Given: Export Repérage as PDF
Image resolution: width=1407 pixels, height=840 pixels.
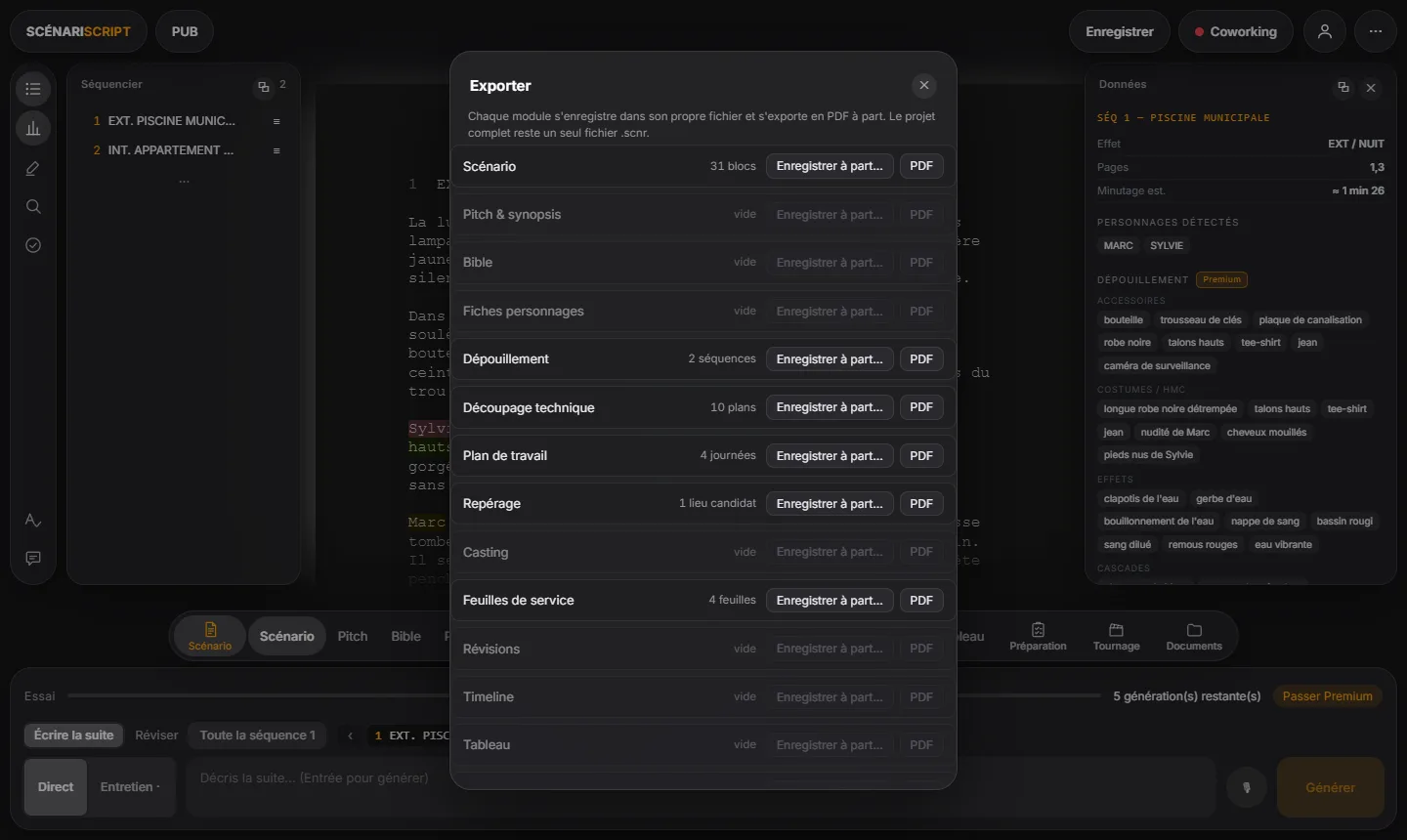Looking at the screenshot, I should [x=921, y=504].
